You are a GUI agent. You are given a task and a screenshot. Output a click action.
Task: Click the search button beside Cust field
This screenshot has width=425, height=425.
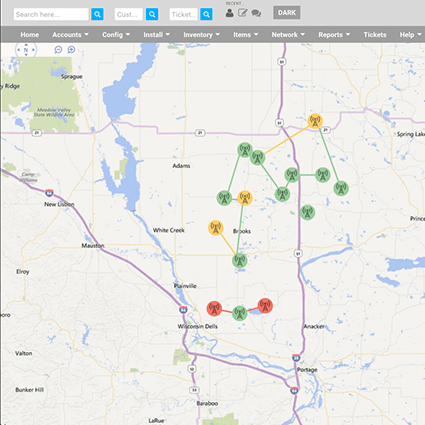[x=152, y=14]
